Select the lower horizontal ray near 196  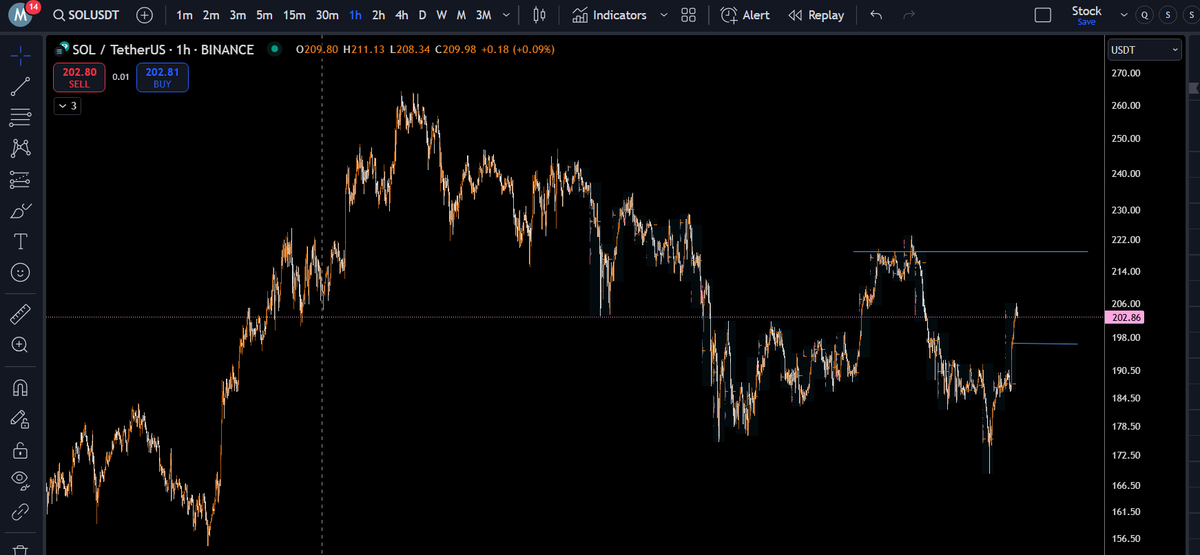click(x=1045, y=343)
